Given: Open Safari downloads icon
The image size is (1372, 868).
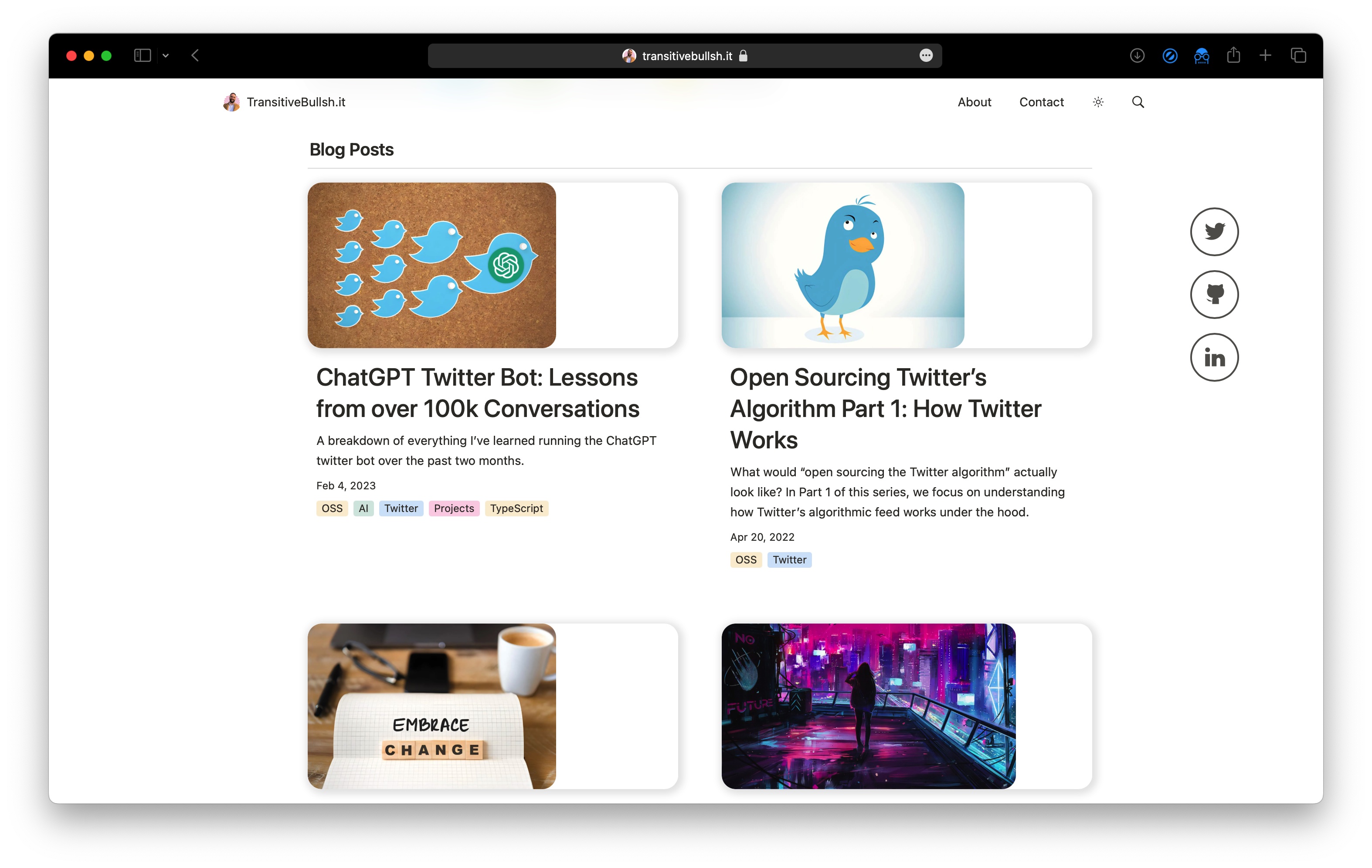Looking at the screenshot, I should pyautogui.click(x=1137, y=56).
